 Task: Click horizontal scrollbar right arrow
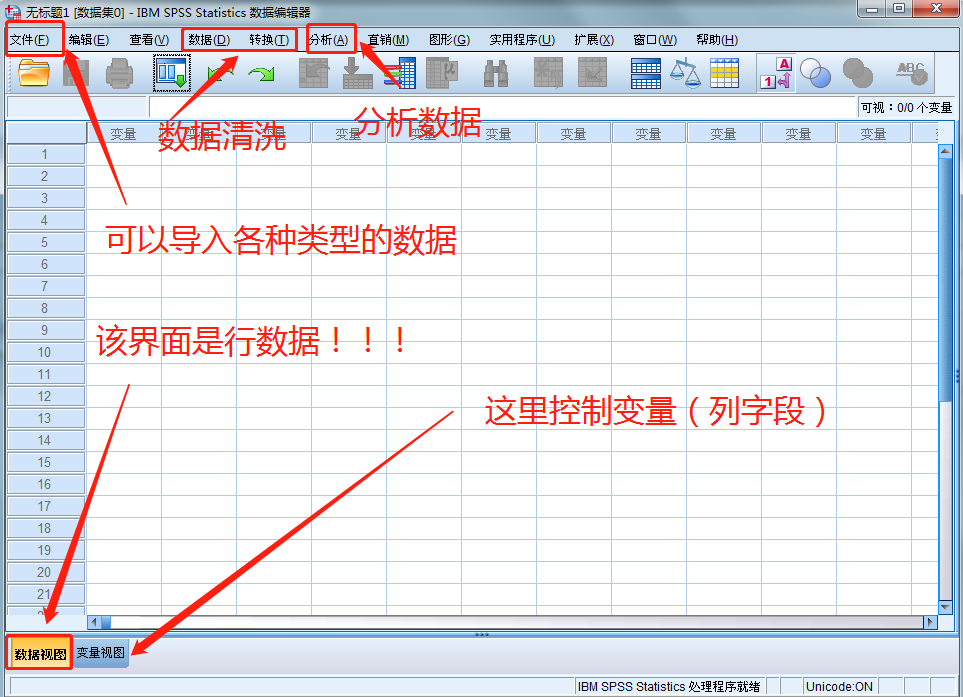(x=930, y=622)
